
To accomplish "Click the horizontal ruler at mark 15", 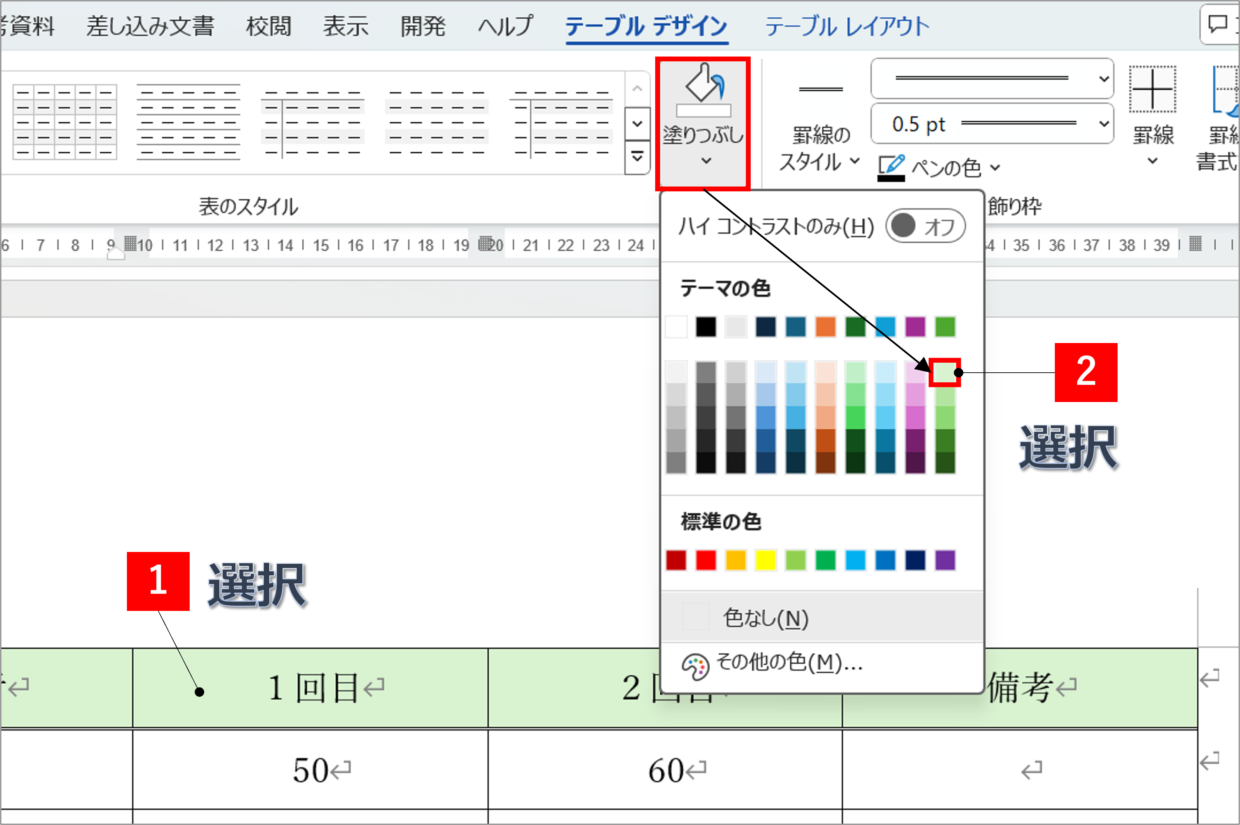I will pyautogui.click(x=321, y=245).
